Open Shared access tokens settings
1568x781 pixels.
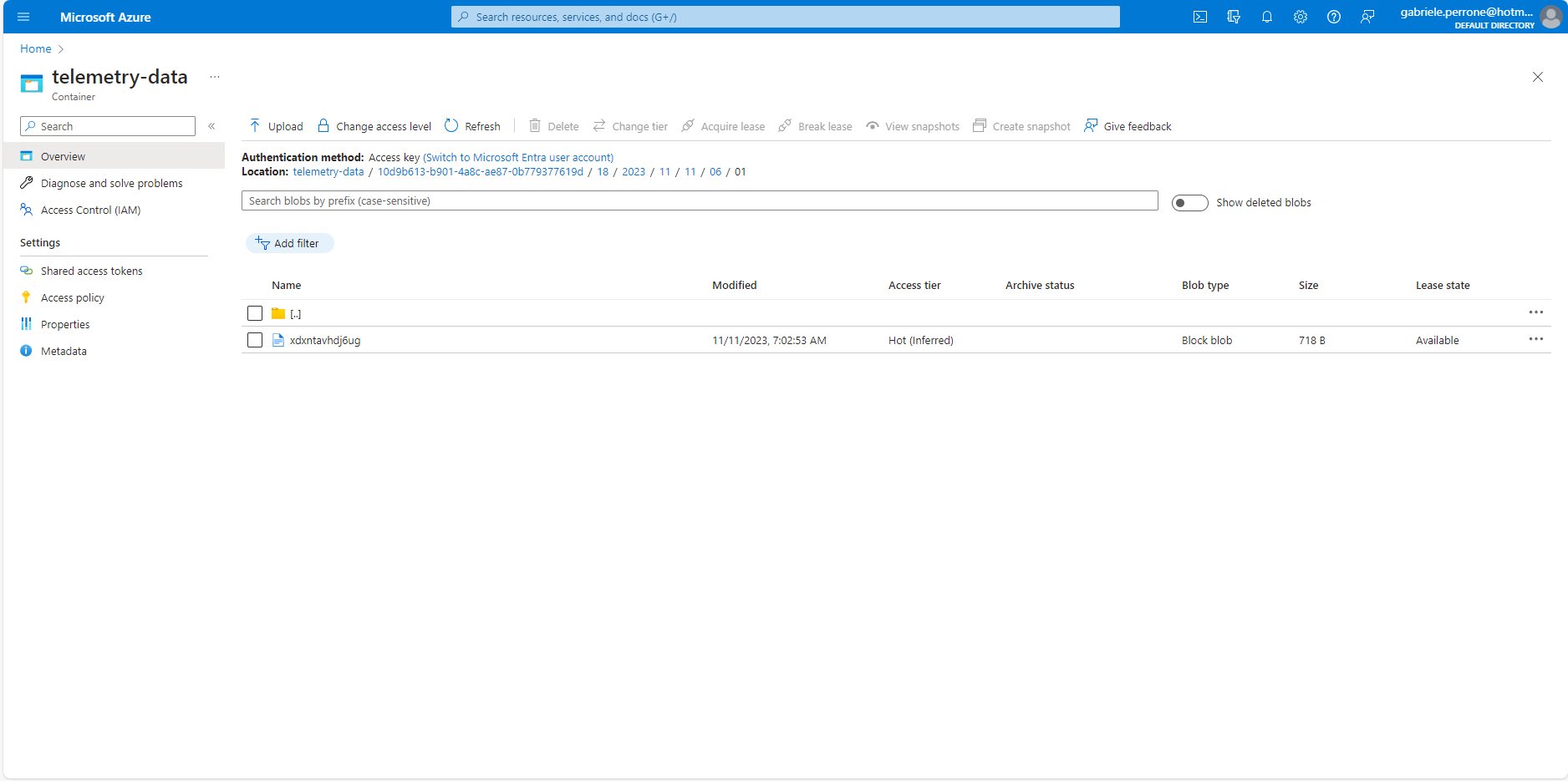click(91, 270)
